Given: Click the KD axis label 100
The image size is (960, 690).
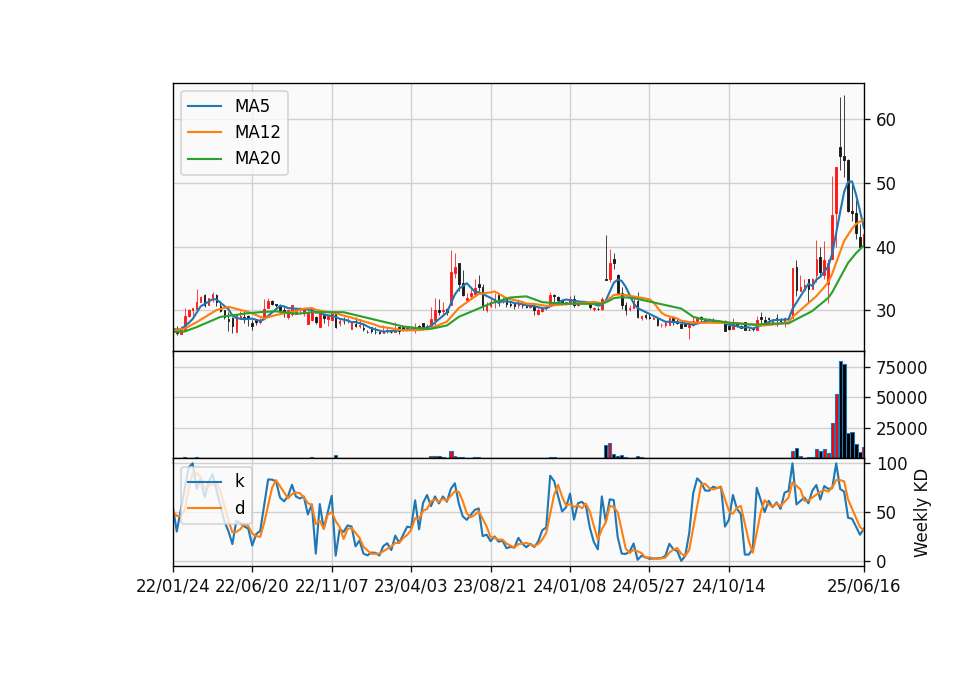Looking at the screenshot, I should [891, 464].
